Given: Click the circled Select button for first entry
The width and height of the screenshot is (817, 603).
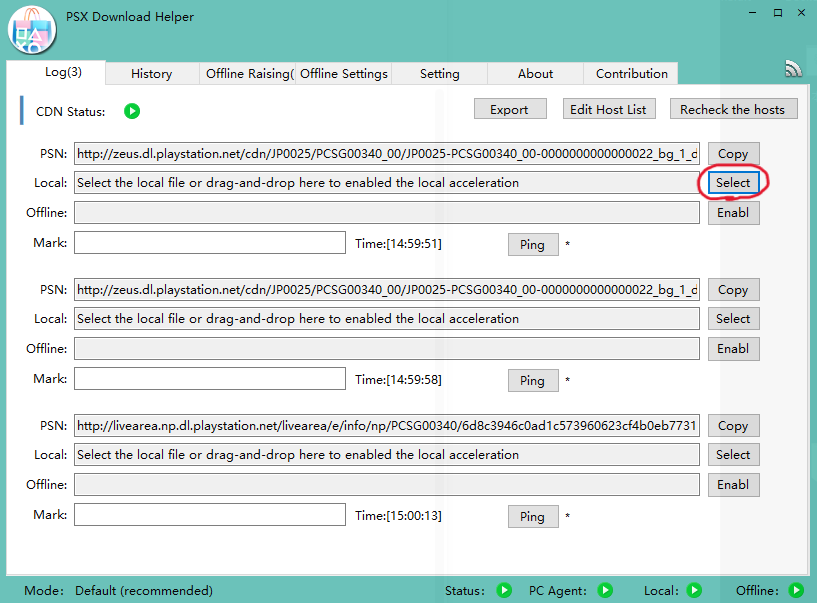Looking at the screenshot, I should pos(733,183).
